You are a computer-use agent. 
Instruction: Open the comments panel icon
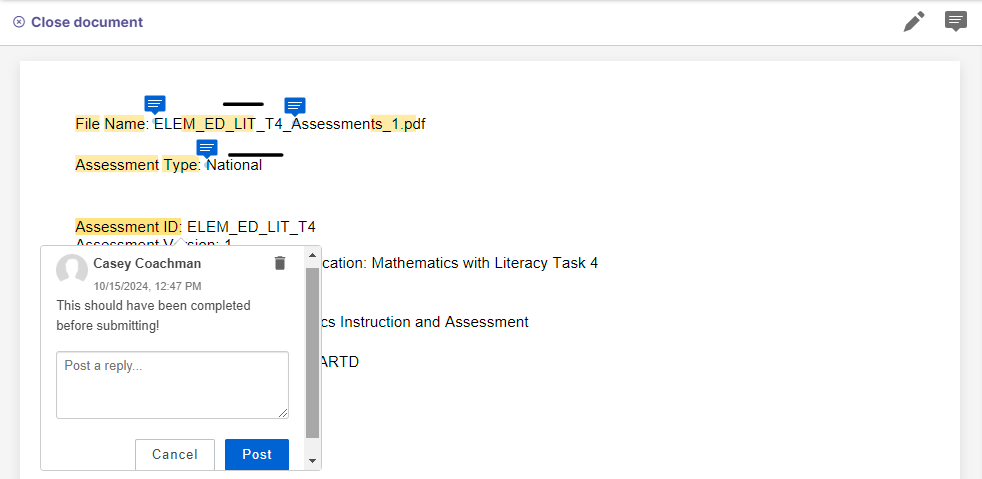(955, 21)
